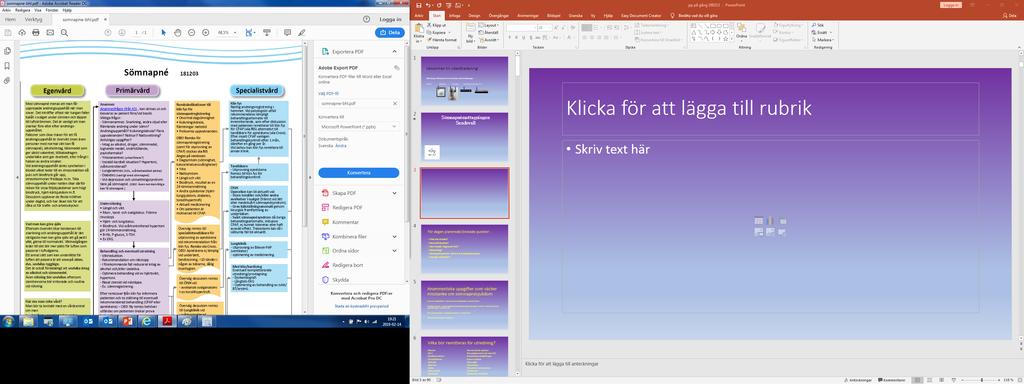Expand the Skapa PDF section arrow
The width and height of the screenshot is (1024, 384).
[x=394, y=193]
